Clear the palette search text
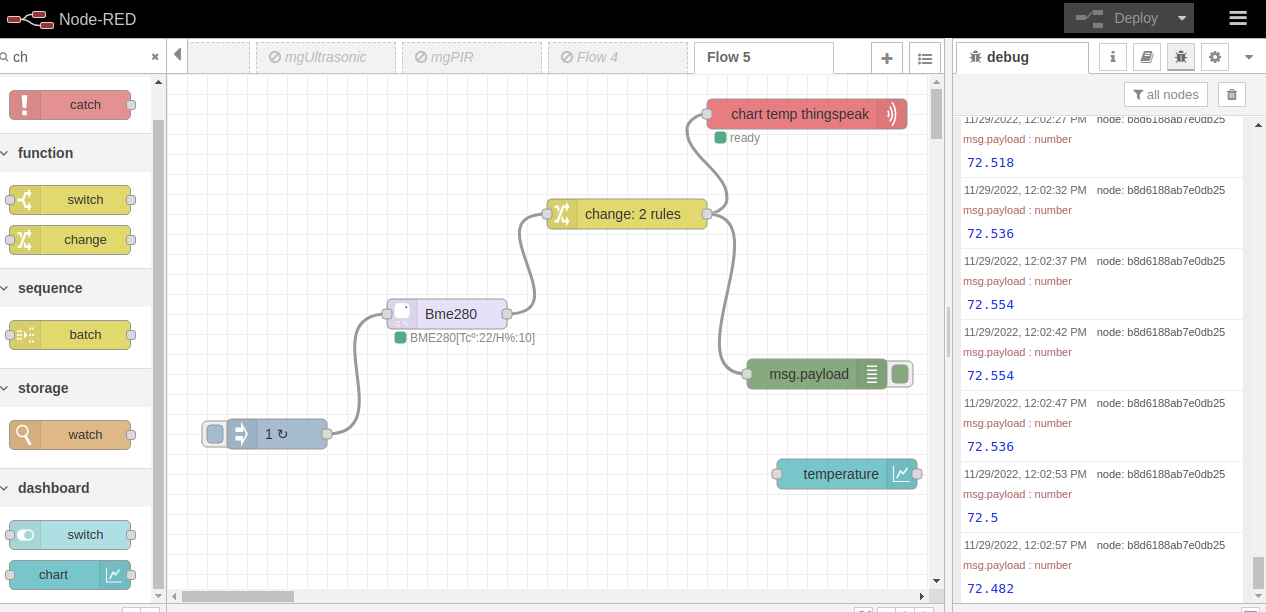Viewport: 1266px width, 612px height. tap(155, 58)
